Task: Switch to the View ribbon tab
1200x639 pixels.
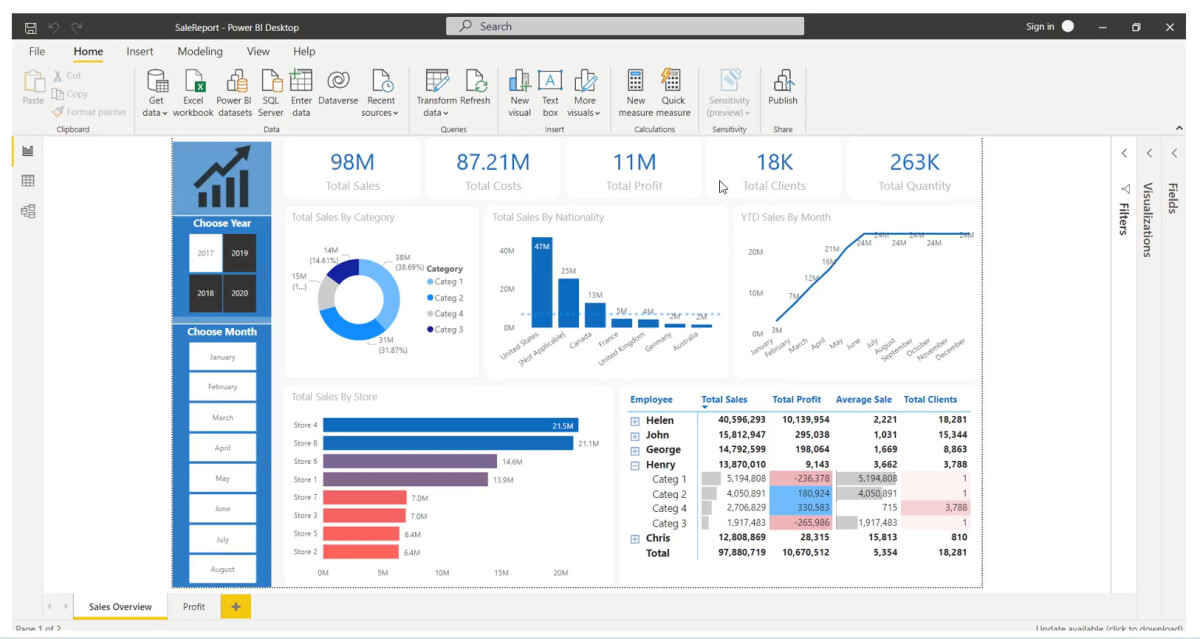Action: click(x=258, y=51)
